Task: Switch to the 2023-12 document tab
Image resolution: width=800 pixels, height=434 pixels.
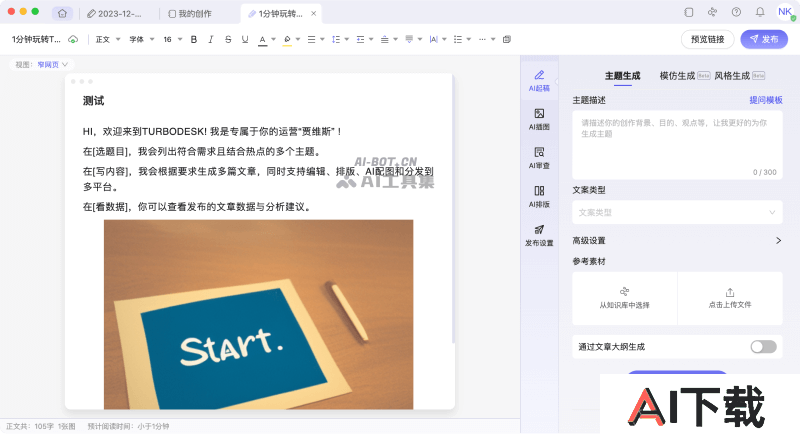Action: [x=115, y=14]
